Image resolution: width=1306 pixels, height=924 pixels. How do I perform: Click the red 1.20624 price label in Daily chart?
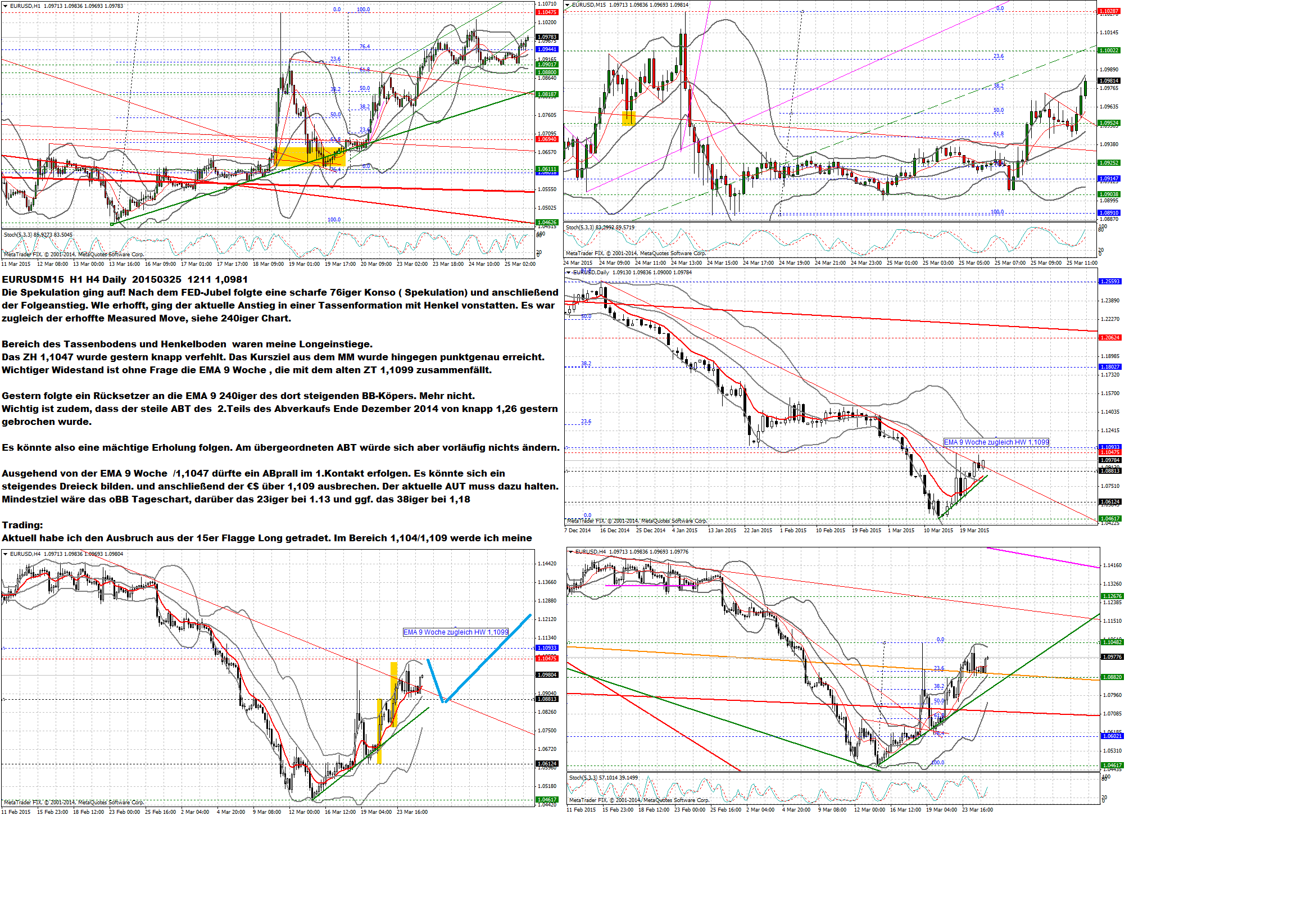point(1110,338)
